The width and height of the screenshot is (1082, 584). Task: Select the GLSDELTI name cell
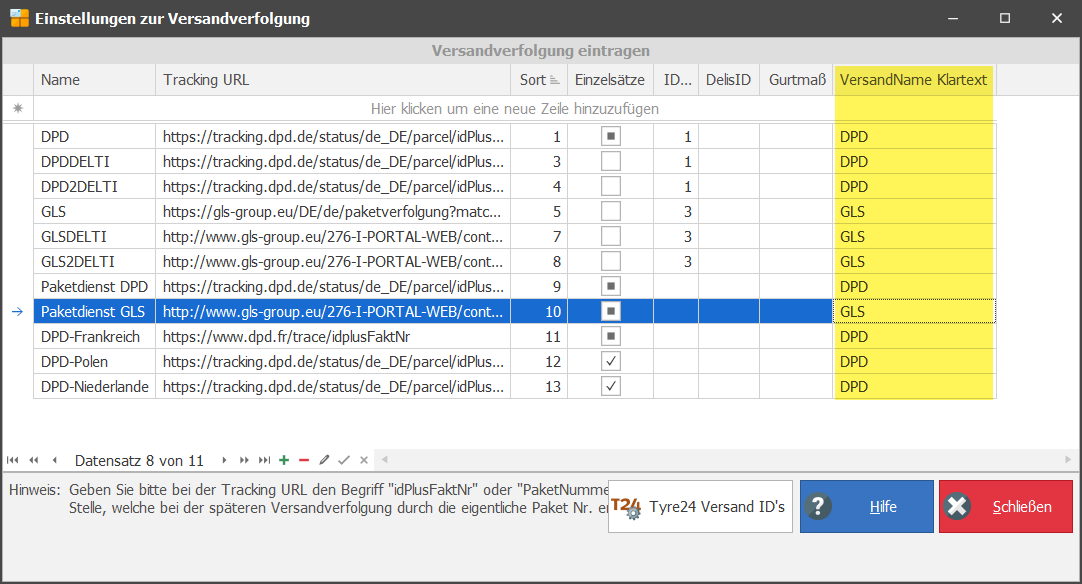coord(95,237)
